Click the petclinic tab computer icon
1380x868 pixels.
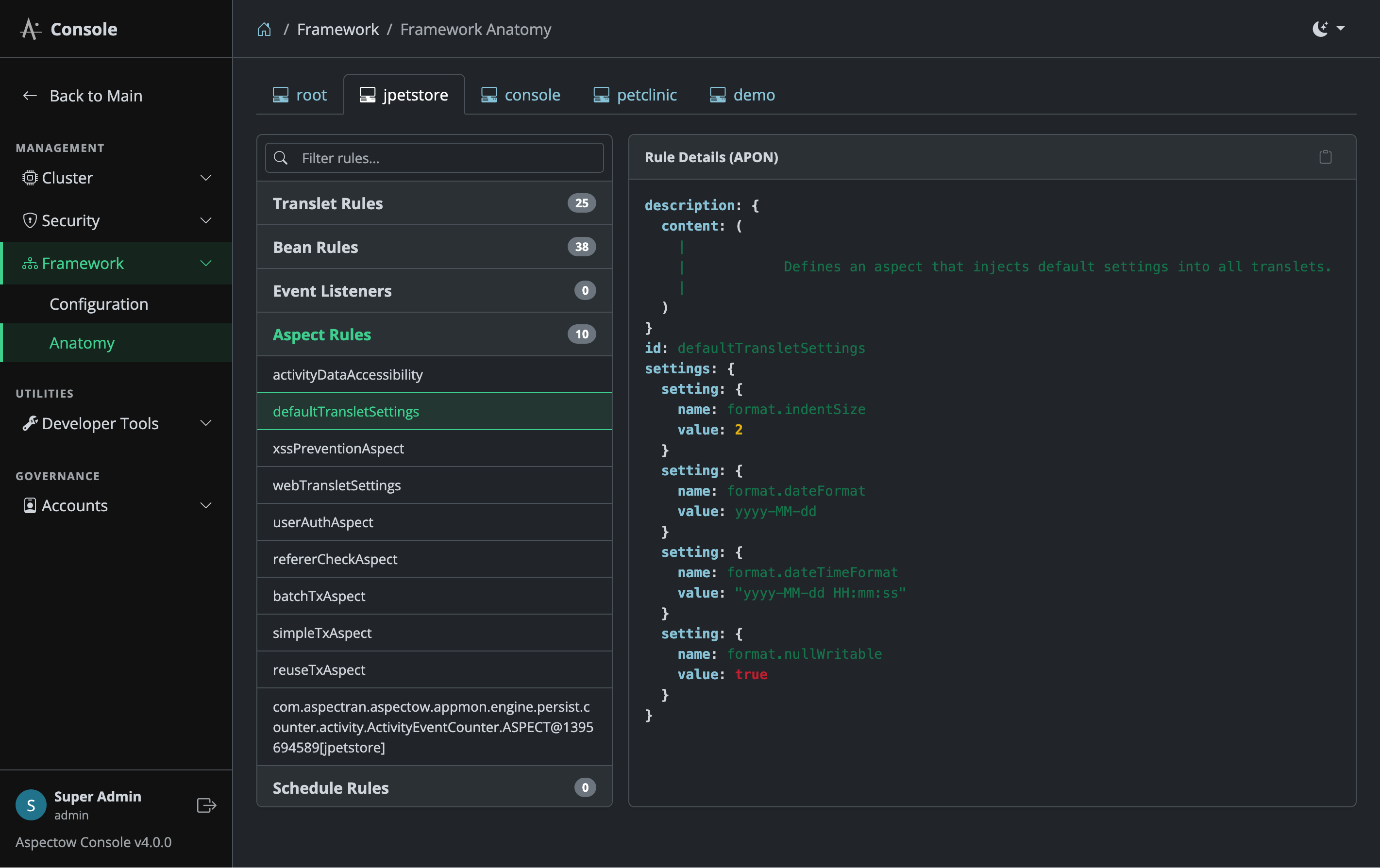click(601, 95)
